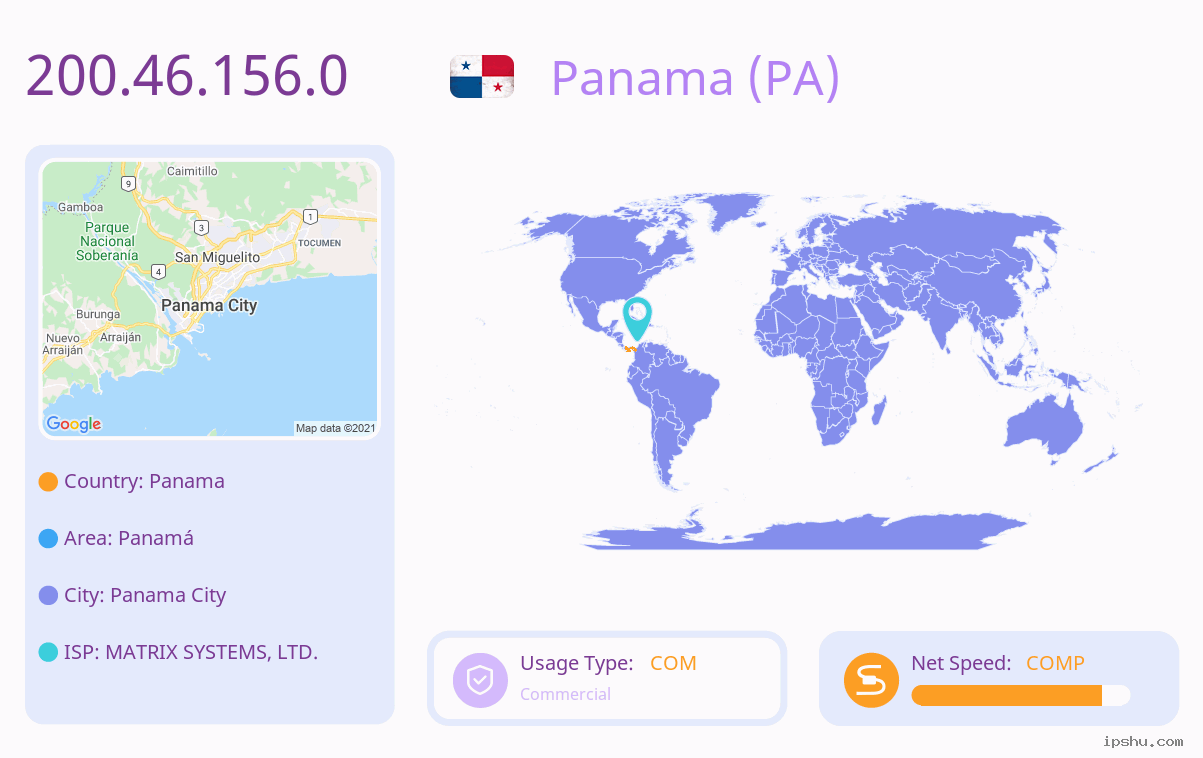This screenshot has width=1203, height=758.
Task: Click the IP address 200.46.156.0 heading
Action: pos(187,75)
